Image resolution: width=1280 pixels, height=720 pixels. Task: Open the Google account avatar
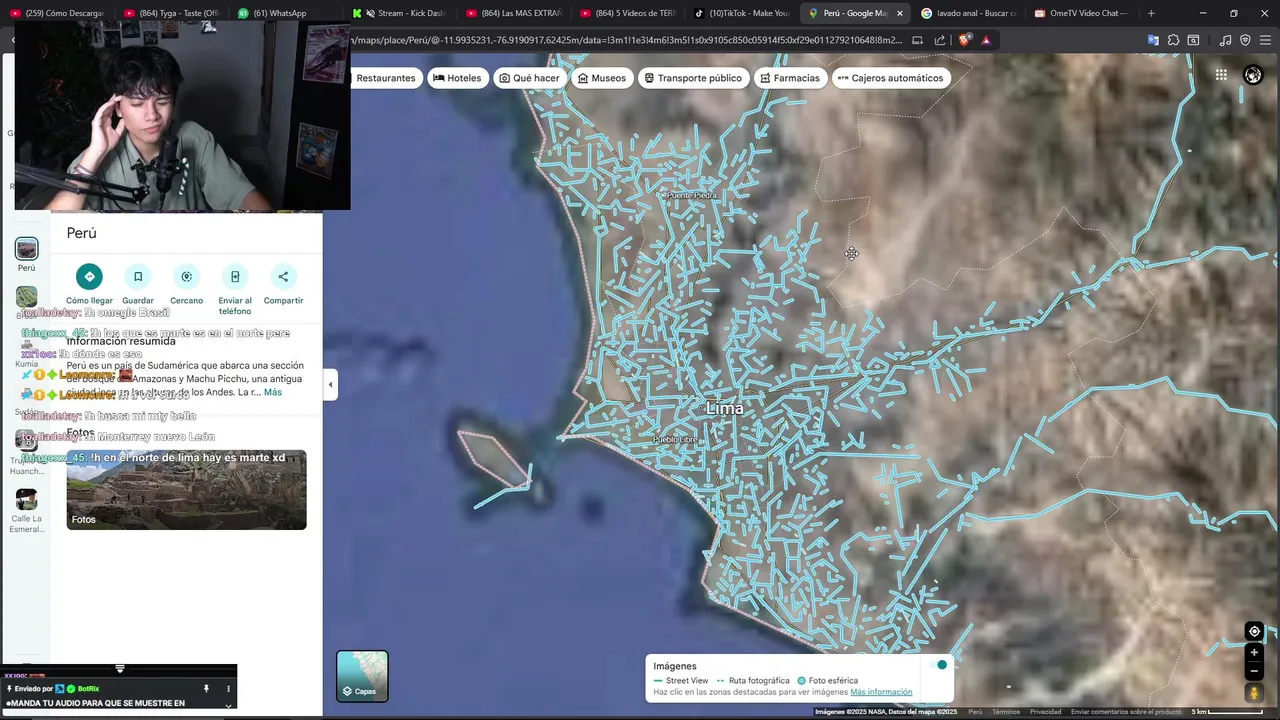click(1253, 75)
